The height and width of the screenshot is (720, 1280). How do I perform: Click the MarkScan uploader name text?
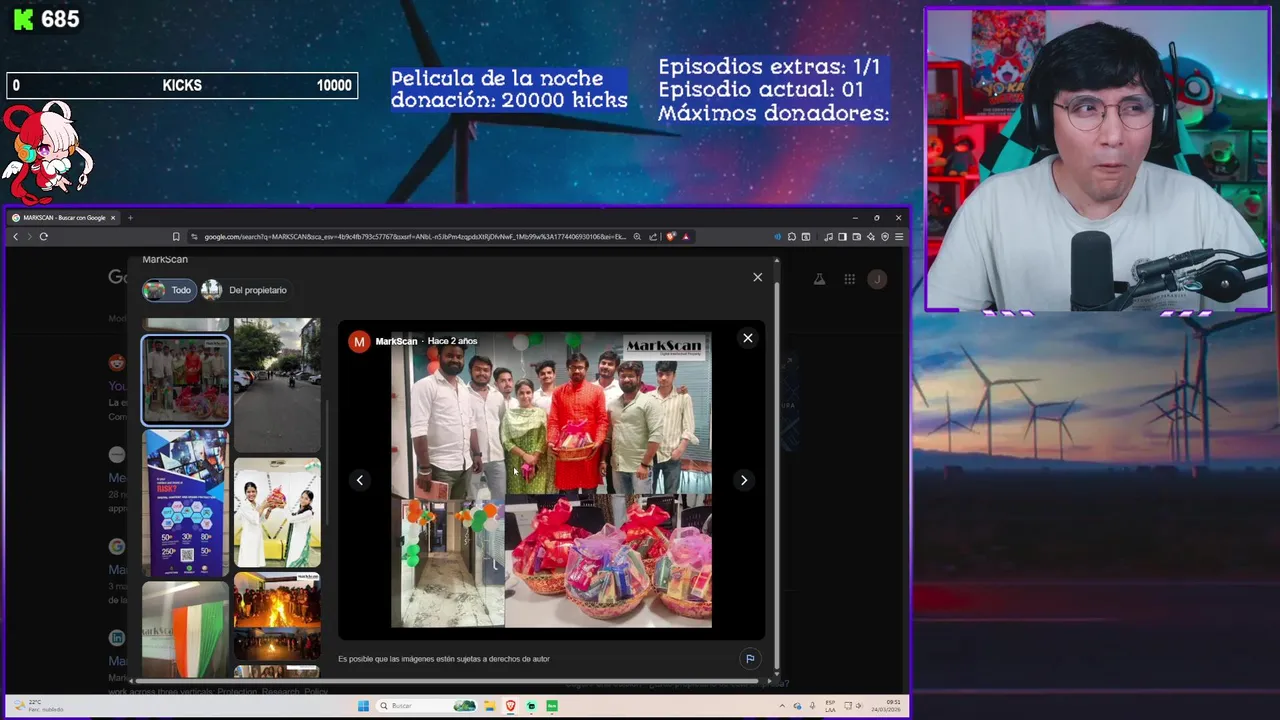tap(396, 341)
